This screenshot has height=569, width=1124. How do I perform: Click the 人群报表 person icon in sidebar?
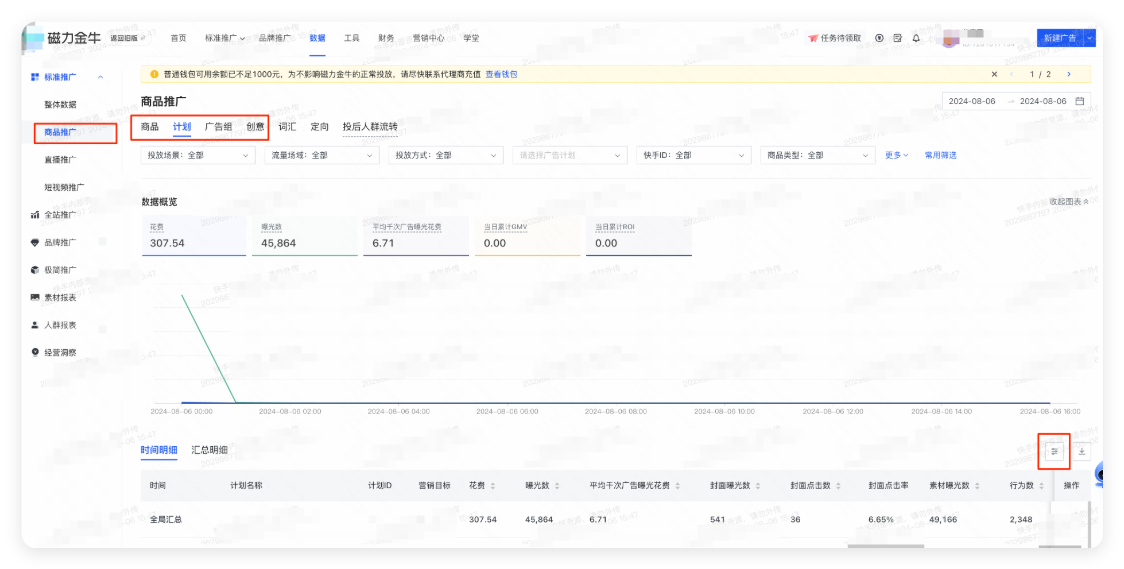(x=34, y=325)
